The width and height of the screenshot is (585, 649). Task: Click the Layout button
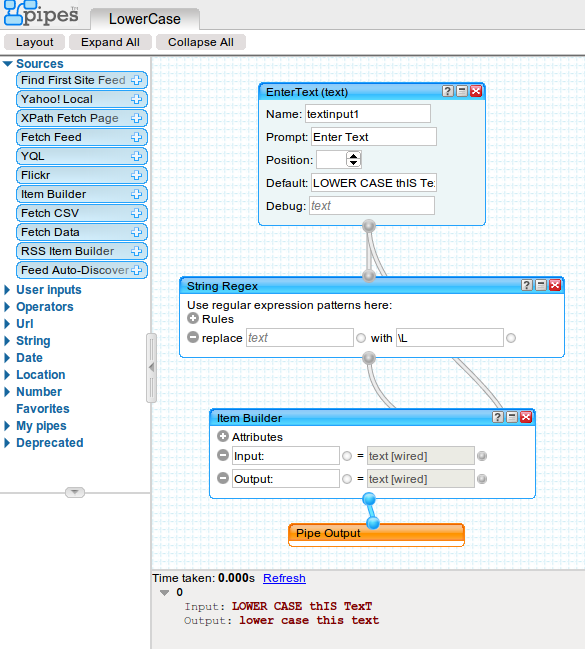[x=34, y=42]
